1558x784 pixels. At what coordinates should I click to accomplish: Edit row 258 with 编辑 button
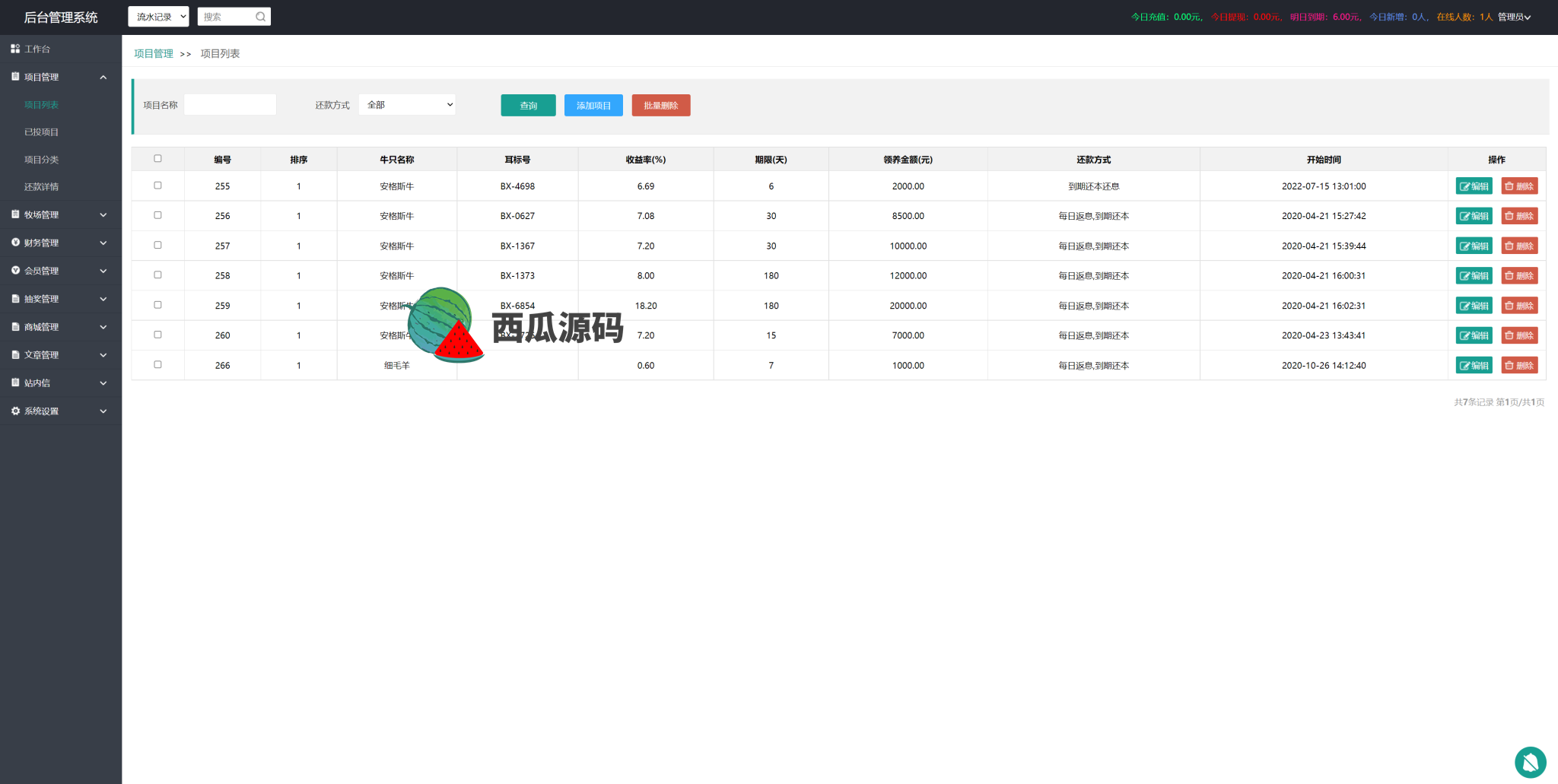pyautogui.click(x=1474, y=276)
